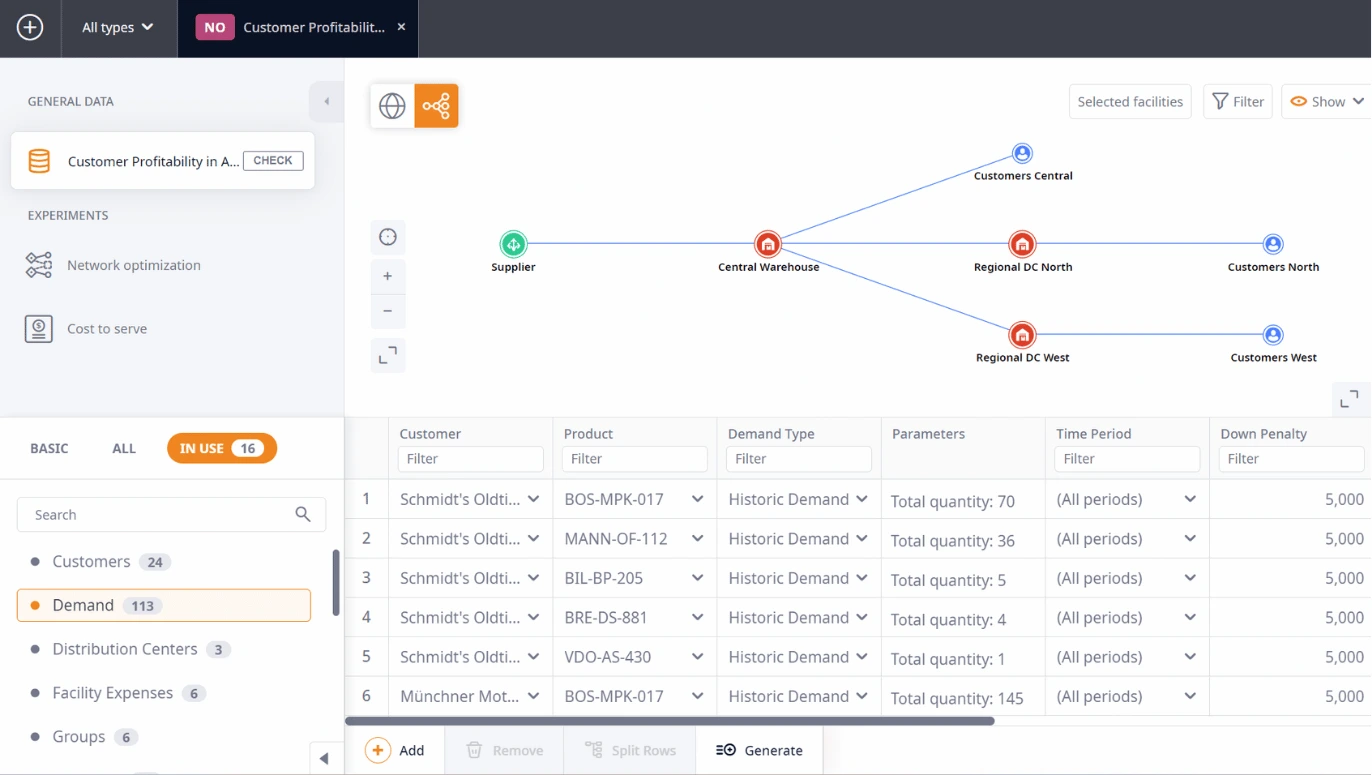Click the Remove button
The width and height of the screenshot is (1372, 775).
pyautogui.click(x=504, y=750)
